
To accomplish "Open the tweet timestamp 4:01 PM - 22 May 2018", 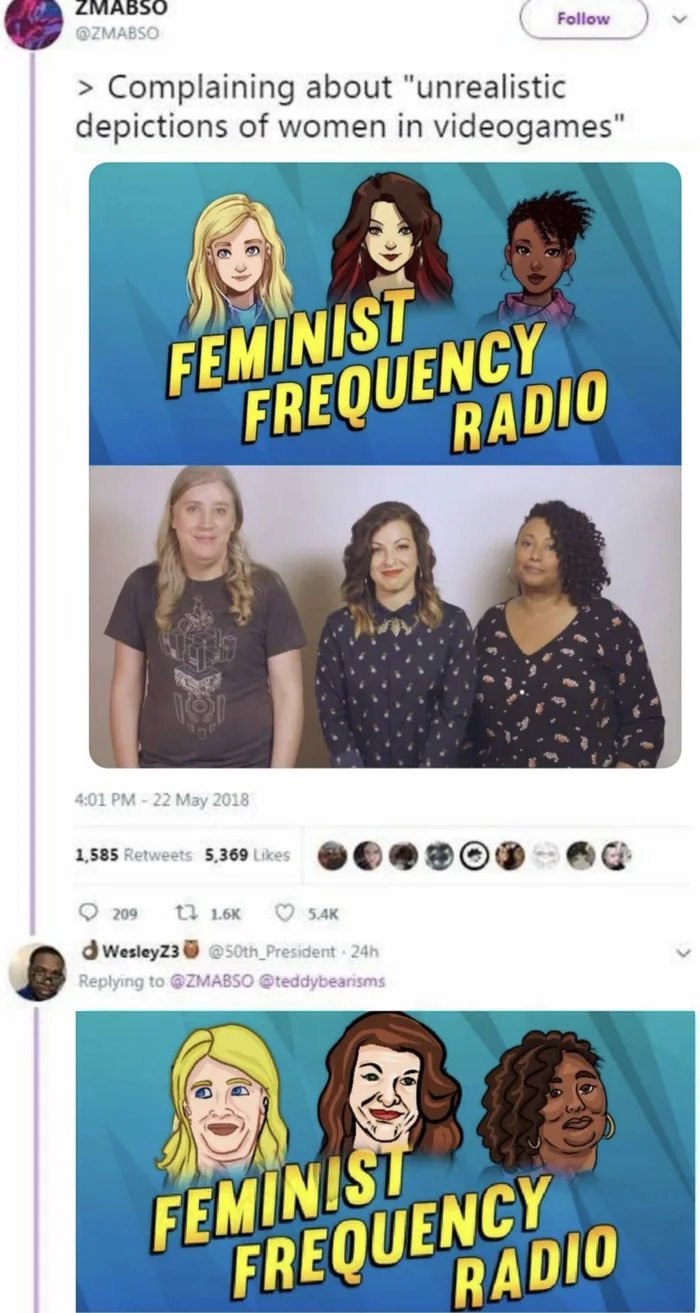I will point(162,800).
